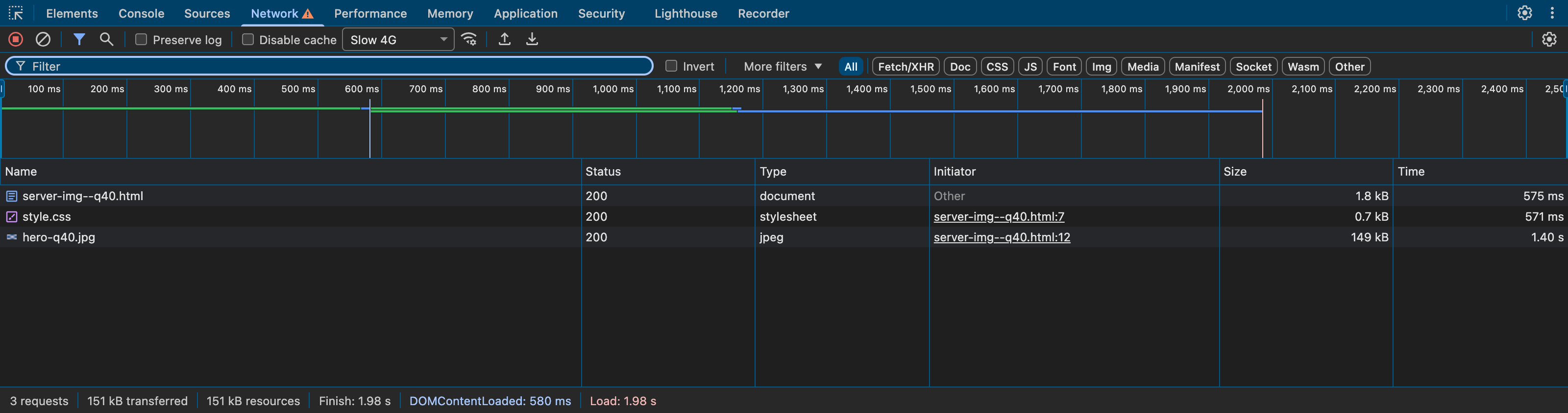Filter requests by Img type
Viewport: 1568px width, 413px height.
[1101, 66]
